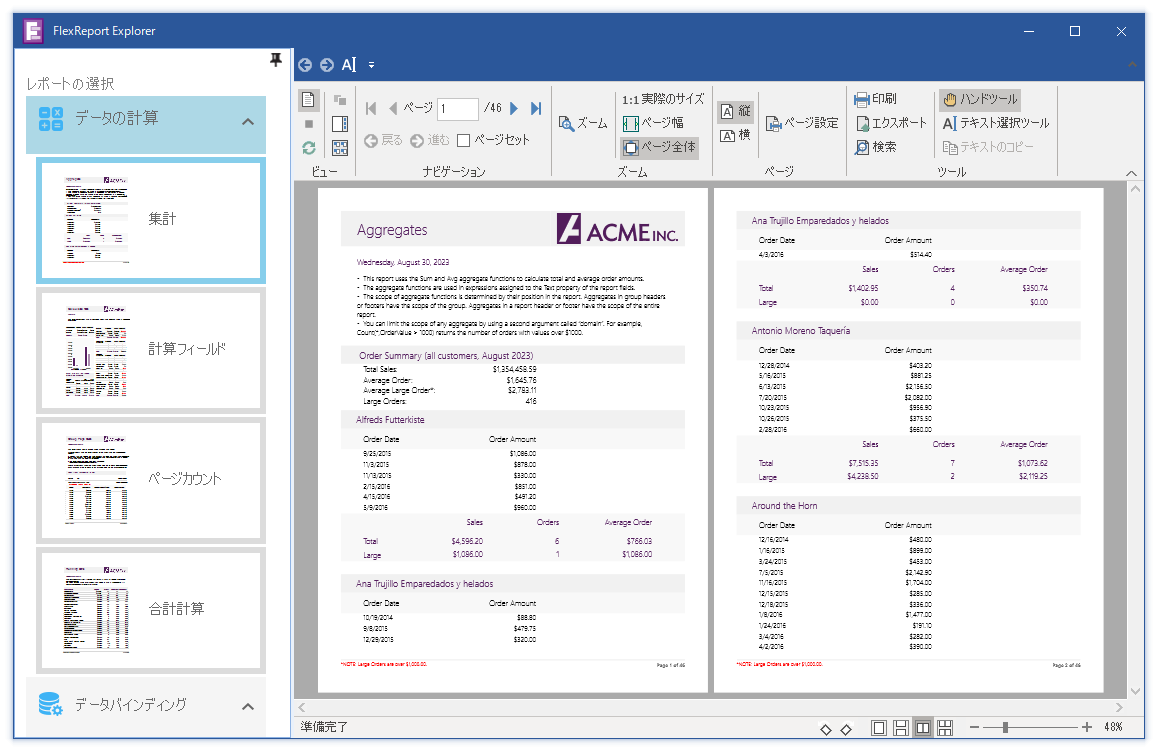Select the 合計計算 report
This screenshot has height=756, width=1162.
(x=150, y=609)
